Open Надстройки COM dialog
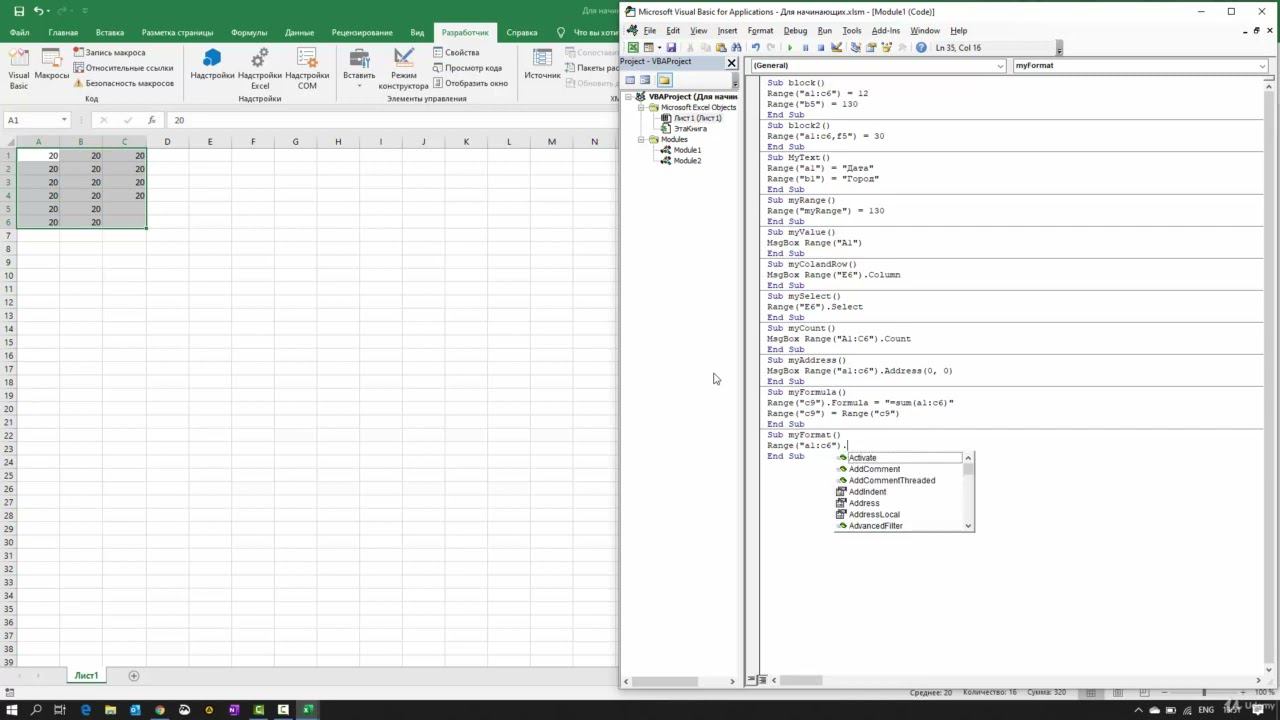The image size is (1280, 720). (307, 68)
